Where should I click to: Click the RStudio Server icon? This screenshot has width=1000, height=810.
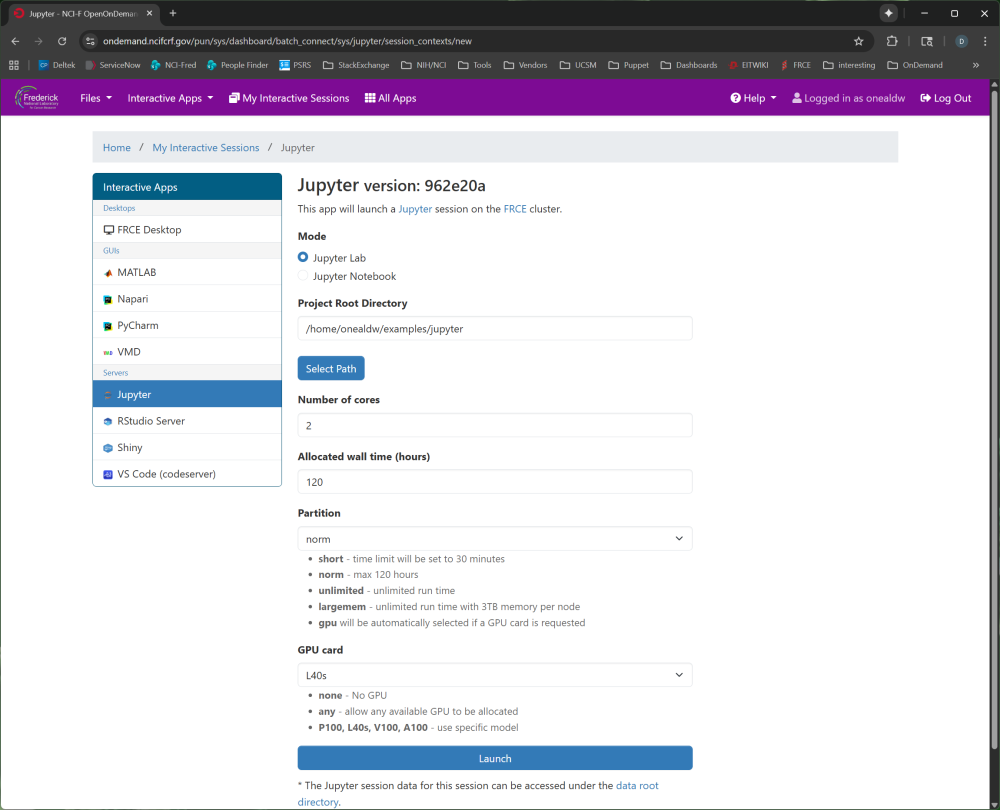pyautogui.click(x=108, y=422)
